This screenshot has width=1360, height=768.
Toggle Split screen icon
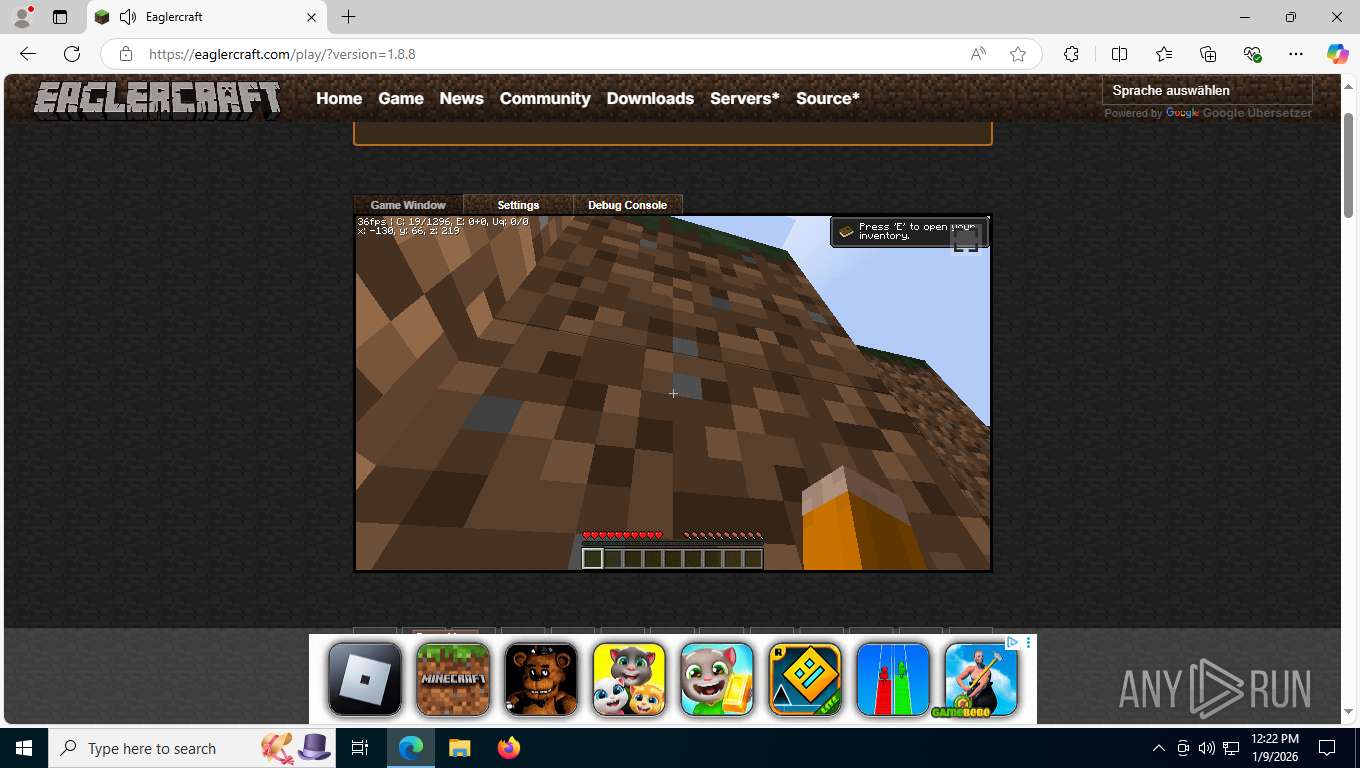(x=1119, y=54)
